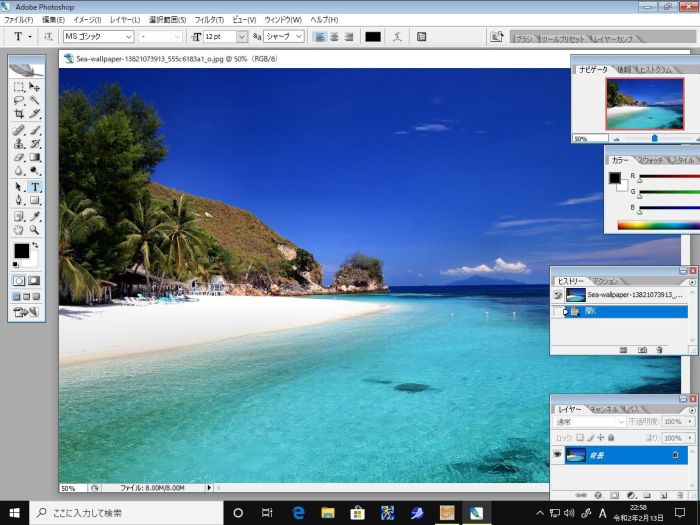Screen dimensions: 700x525
Task: Open the フィルタ(T) menu
Action: [208, 20]
